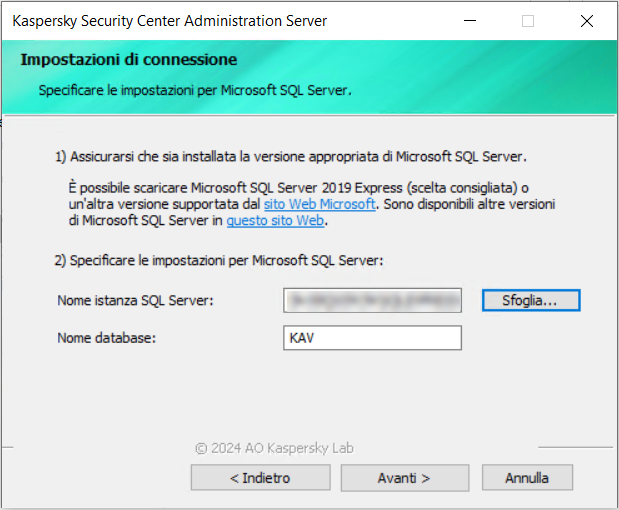The image size is (619, 510).
Task: Proceed with the Avanti button
Action: pos(404,478)
